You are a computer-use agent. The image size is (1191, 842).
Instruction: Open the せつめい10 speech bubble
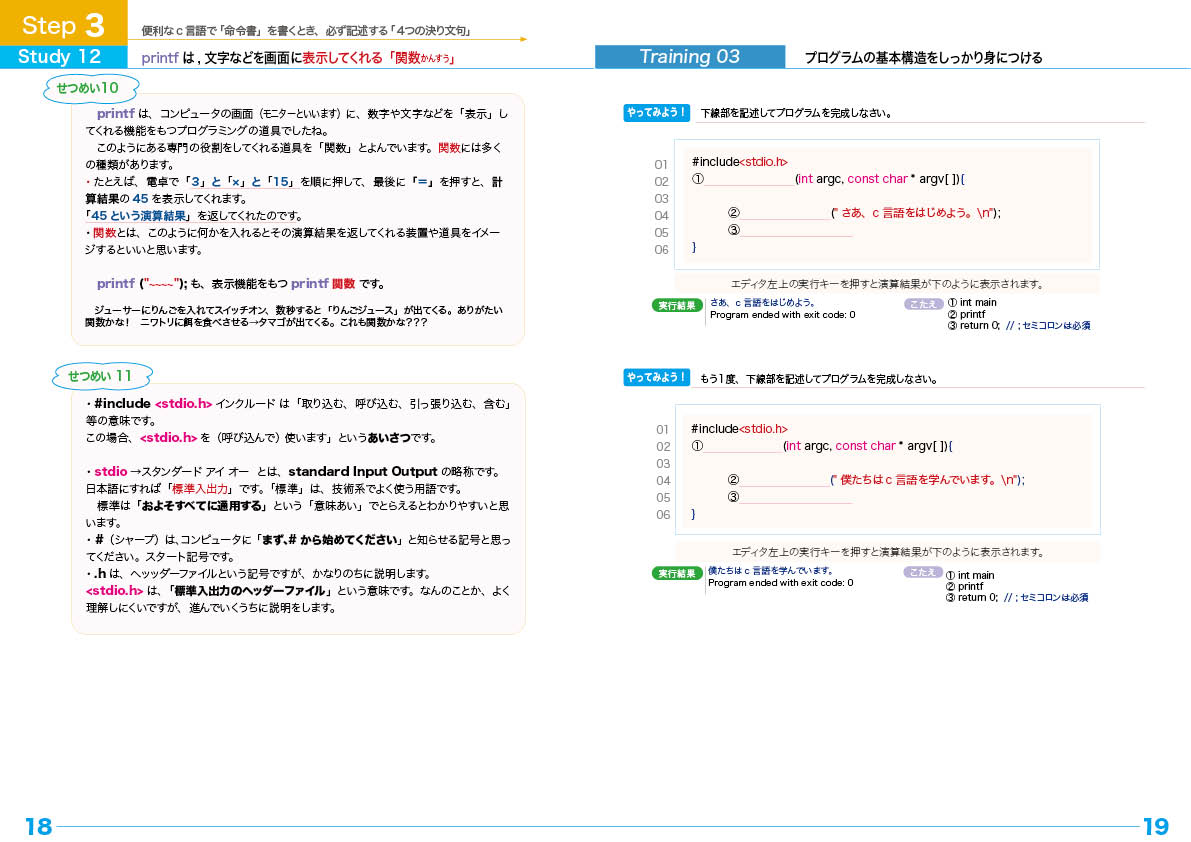click(x=90, y=89)
